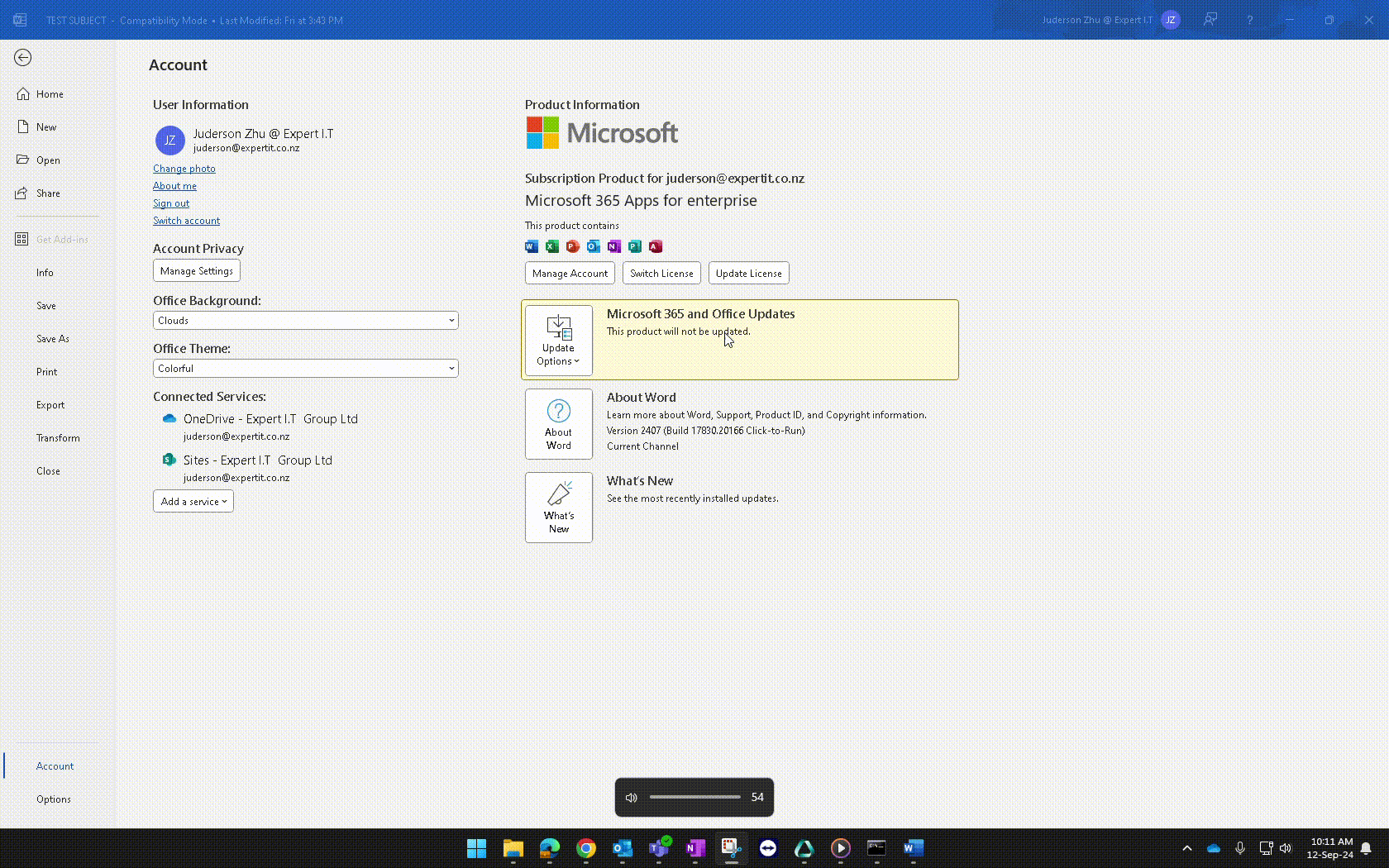Launch Microsoft Edge from the taskbar

tap(550, 848)
